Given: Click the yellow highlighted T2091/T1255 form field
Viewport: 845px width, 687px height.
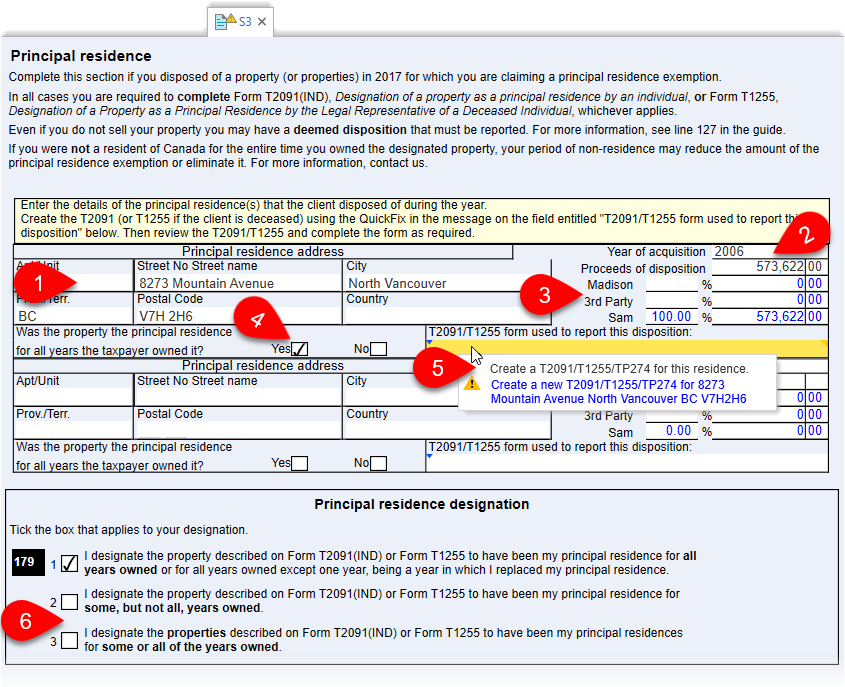Looking at the screenshot, I should click(627, 348).
